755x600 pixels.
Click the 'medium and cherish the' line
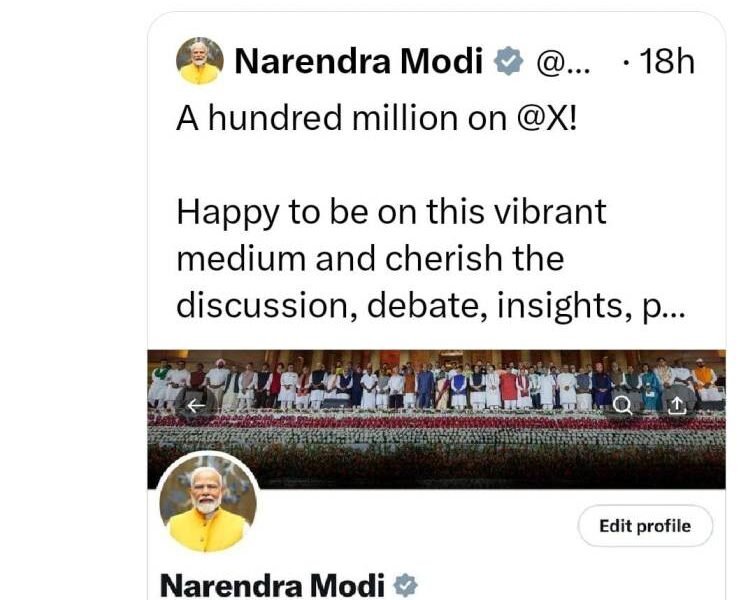pos(370,259)
